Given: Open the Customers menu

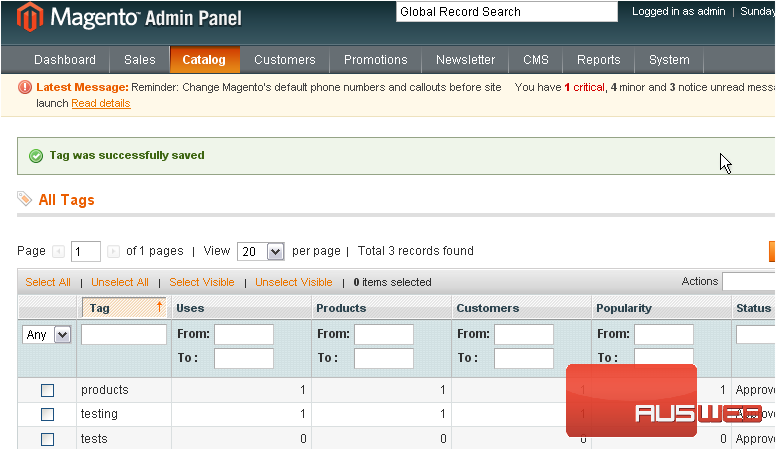Looking at the screenshot, I should pyautogui.click(x=284, y=60).
